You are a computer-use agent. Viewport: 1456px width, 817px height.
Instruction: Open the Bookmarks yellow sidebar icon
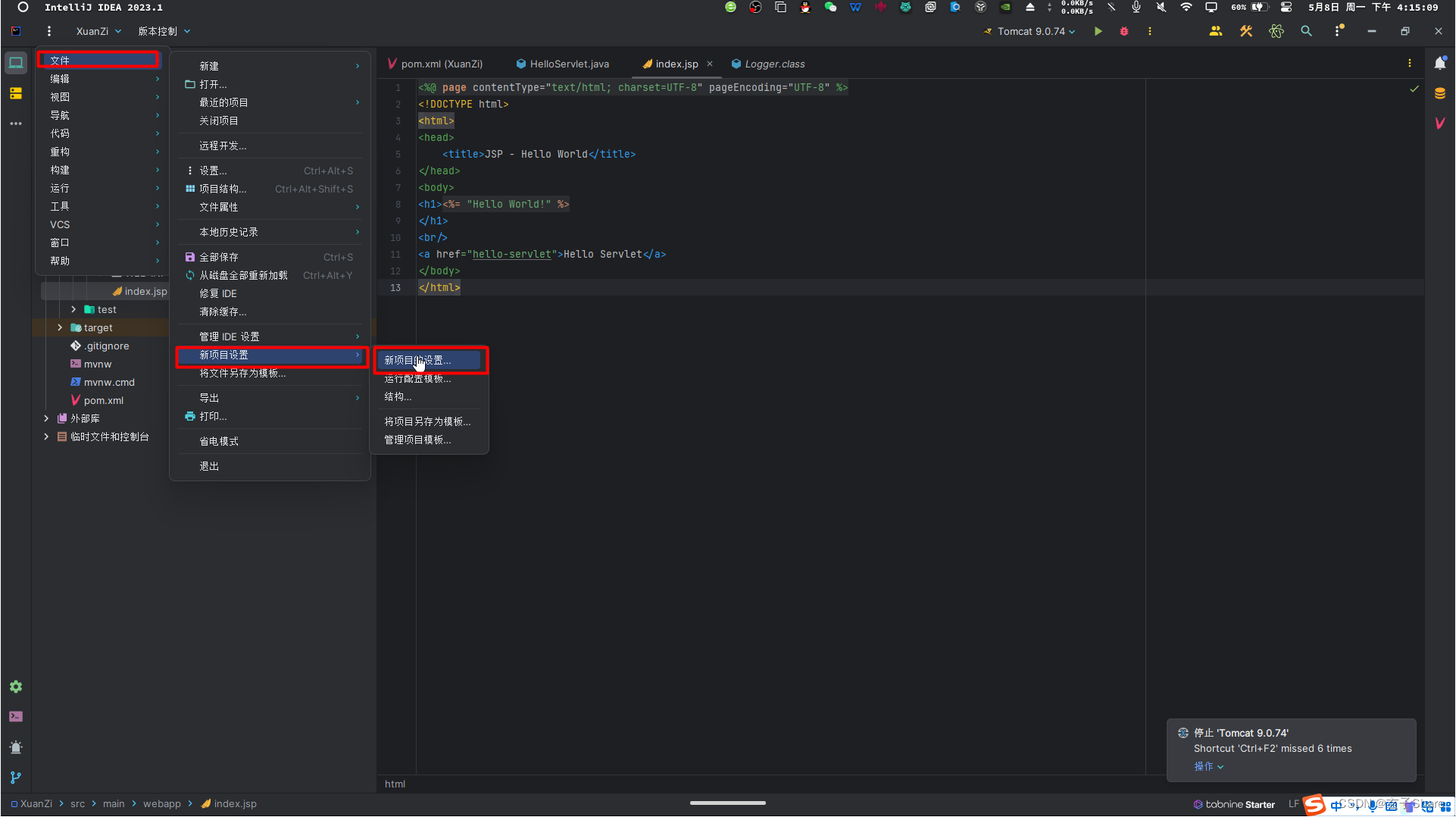[16, 93]
